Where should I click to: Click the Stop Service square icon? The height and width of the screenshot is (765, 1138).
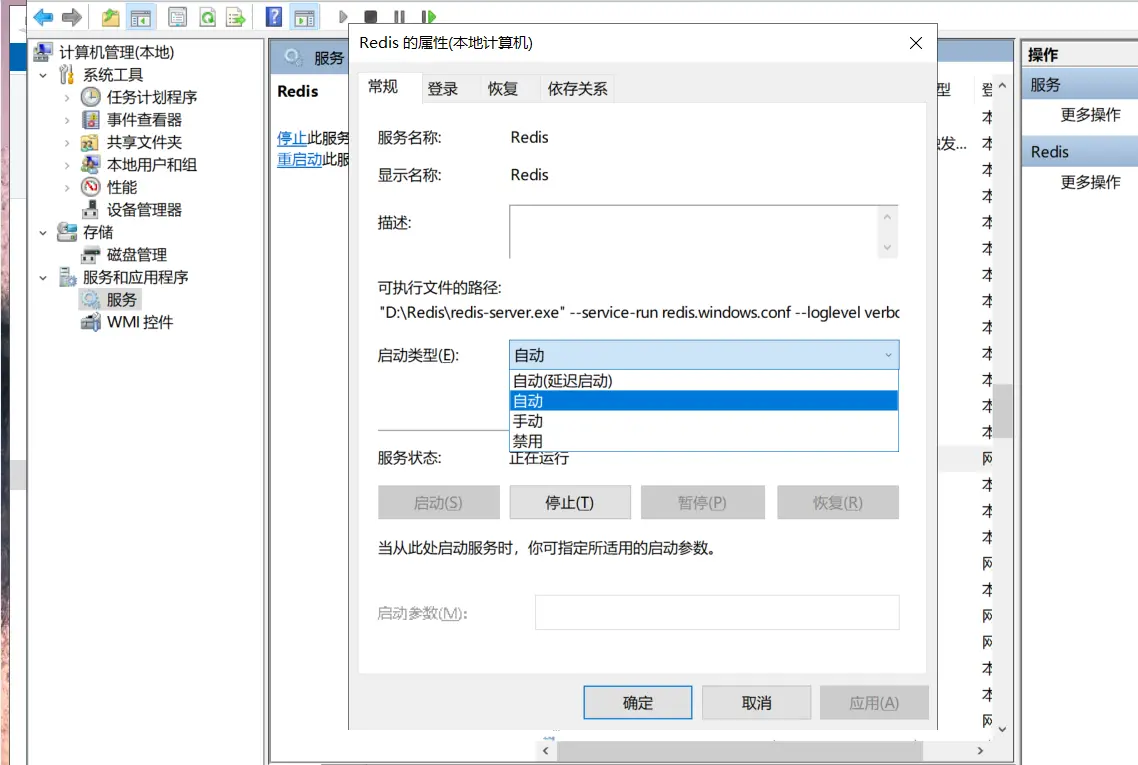coord(371,17)
